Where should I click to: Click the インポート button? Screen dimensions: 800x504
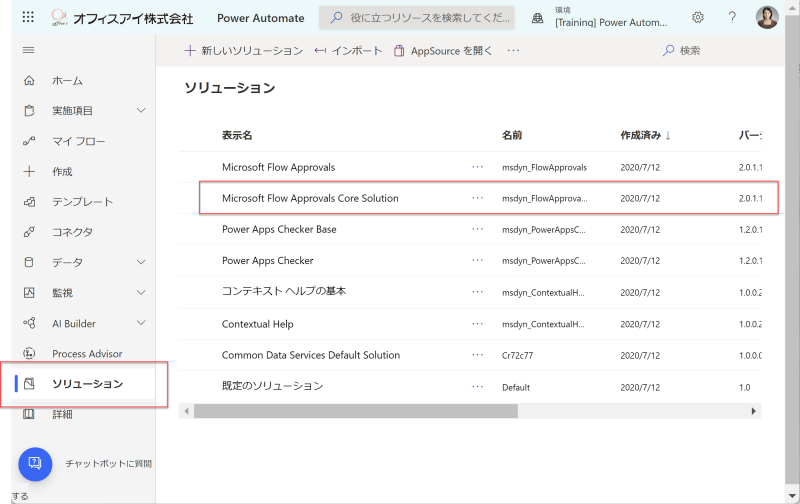(x=348, y=51)
